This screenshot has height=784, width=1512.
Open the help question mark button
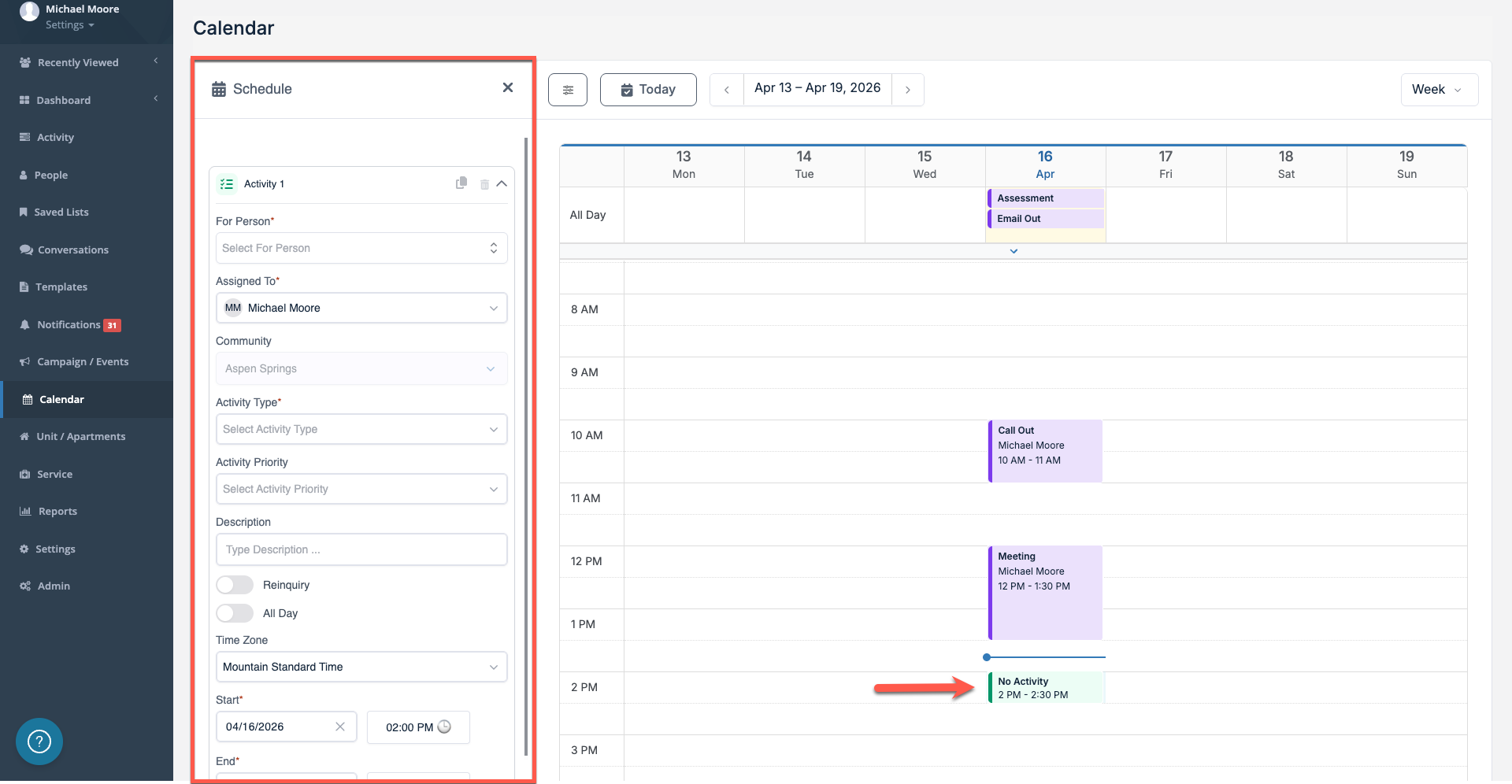(39, 741)
